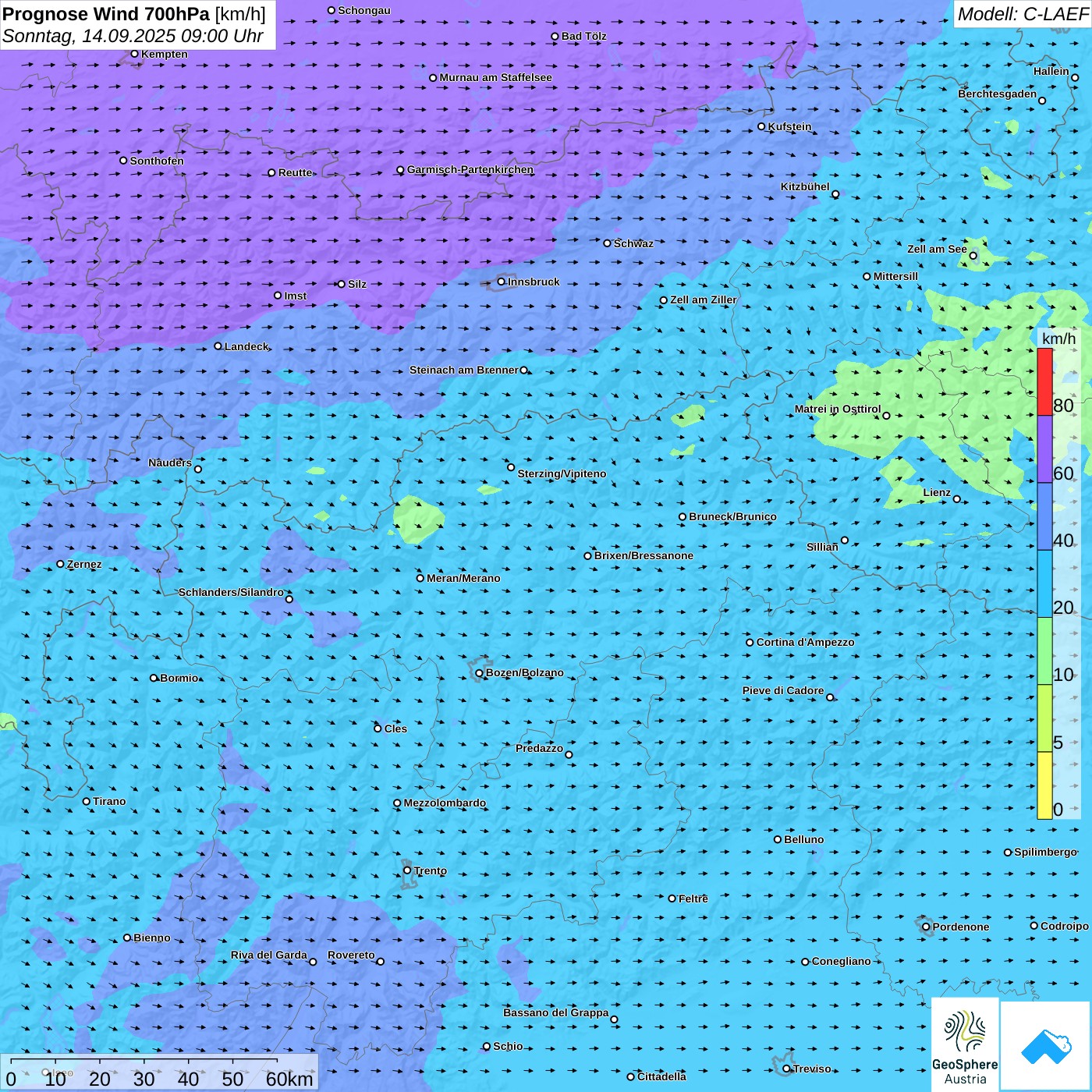
Task: Click the 'Cittadella' label
Action: 662,1076
